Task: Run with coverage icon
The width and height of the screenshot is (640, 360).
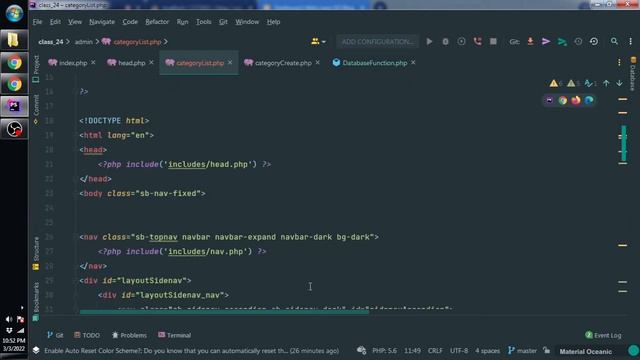Action: click(461, 42)
